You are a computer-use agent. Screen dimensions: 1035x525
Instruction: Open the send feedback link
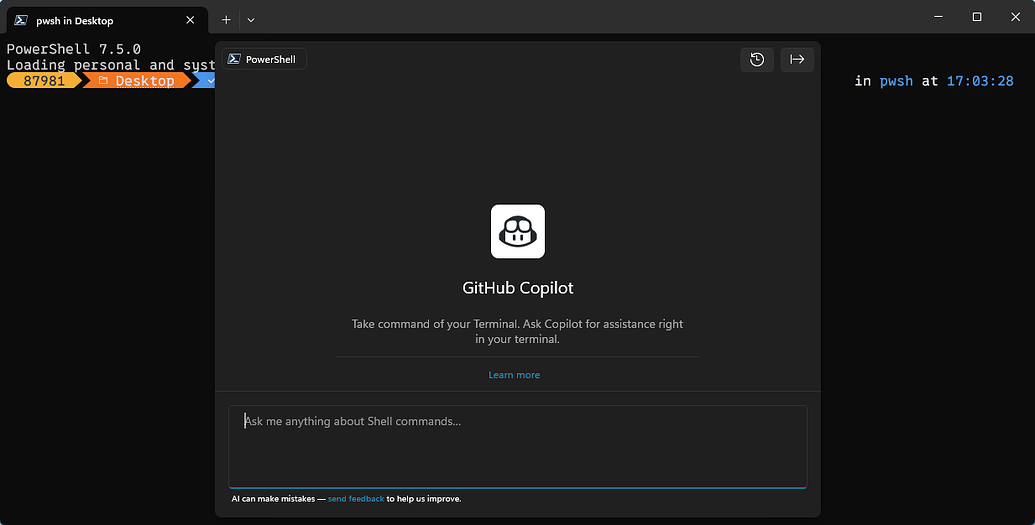(x=356, y=499)
